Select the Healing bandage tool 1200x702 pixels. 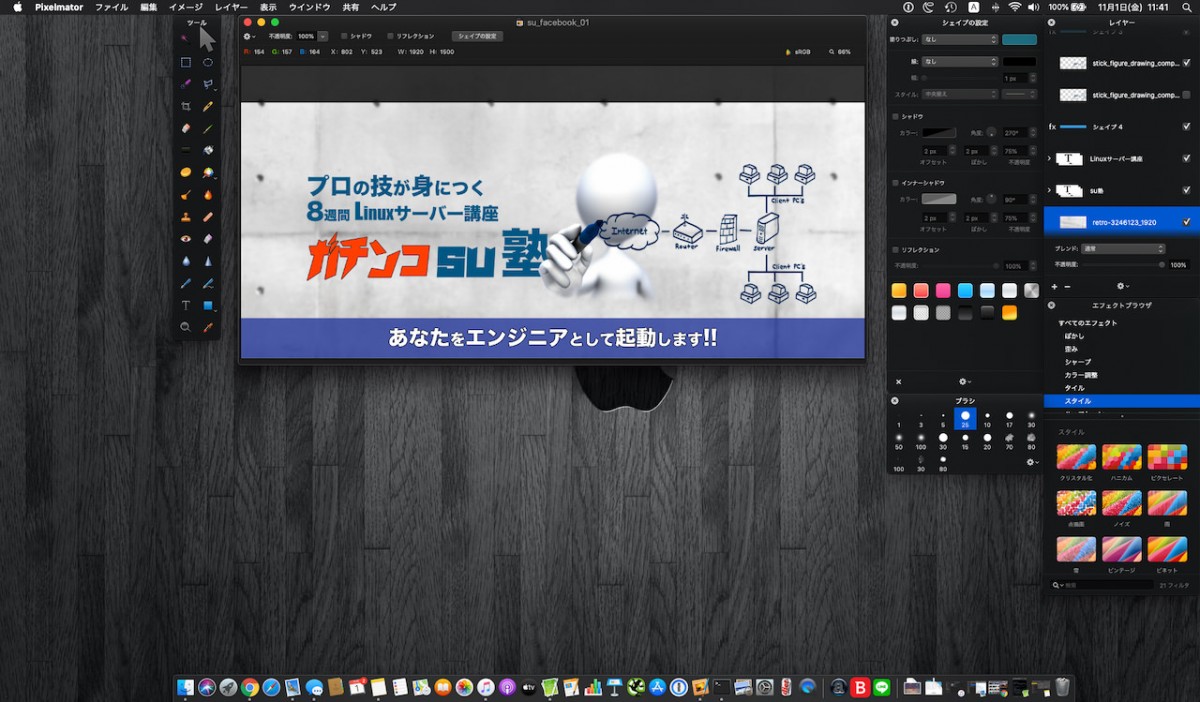[208, 216]
